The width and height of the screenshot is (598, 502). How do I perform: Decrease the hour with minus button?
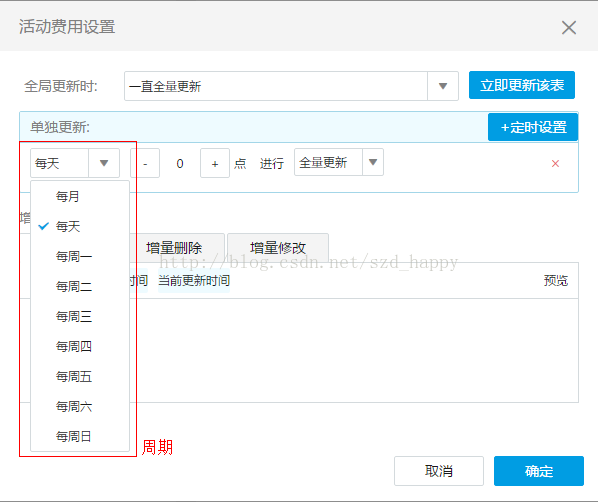[x=145, y=163]
